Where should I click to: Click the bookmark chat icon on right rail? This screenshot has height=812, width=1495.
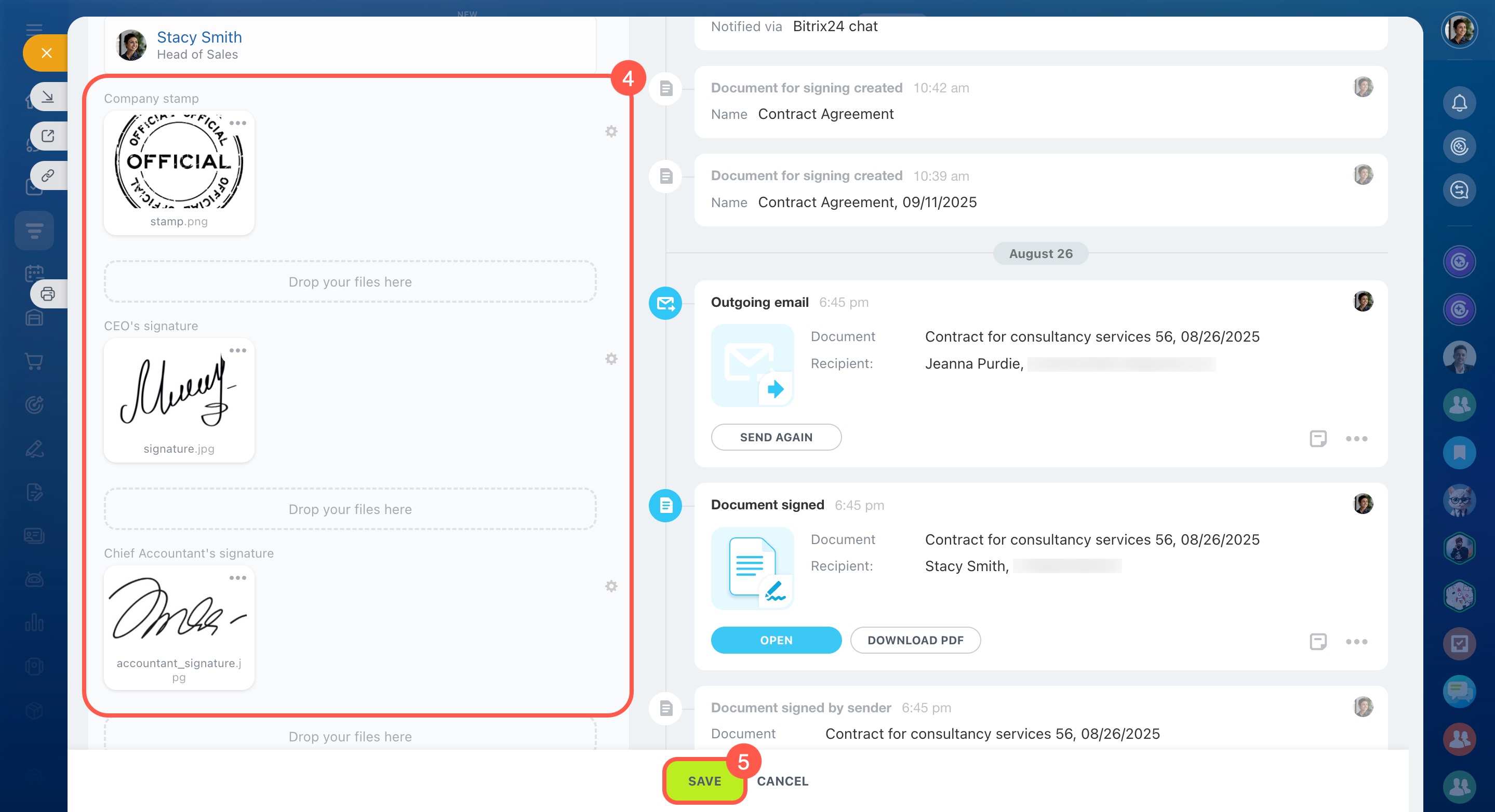pyautogui.click(x=1459, y=453)
